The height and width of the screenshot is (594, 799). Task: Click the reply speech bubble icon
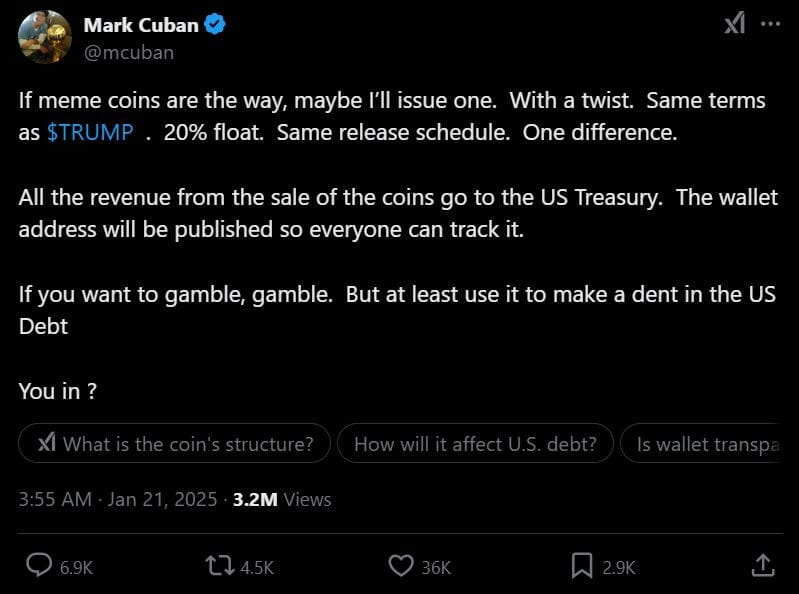(x=39, y=566)
